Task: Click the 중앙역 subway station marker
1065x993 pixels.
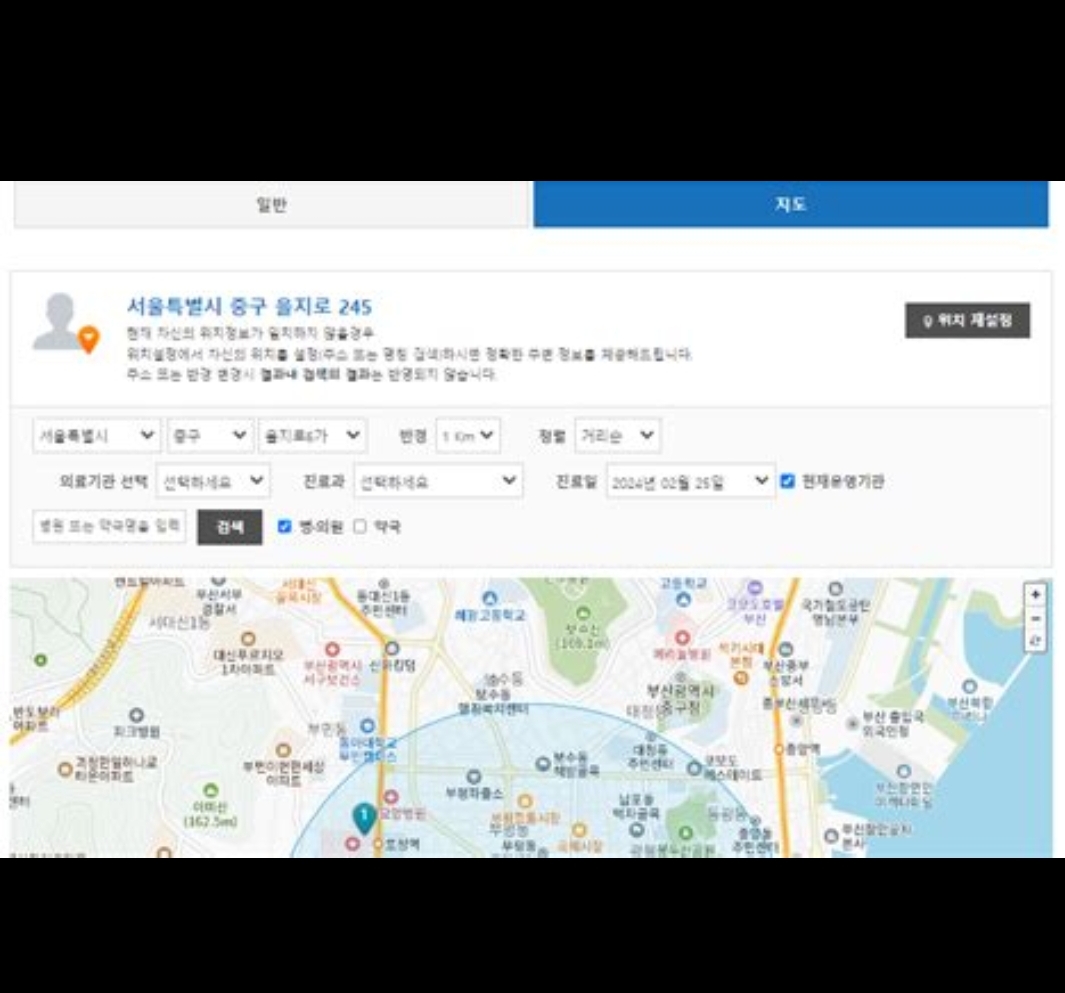Action: tap(780, 750)
